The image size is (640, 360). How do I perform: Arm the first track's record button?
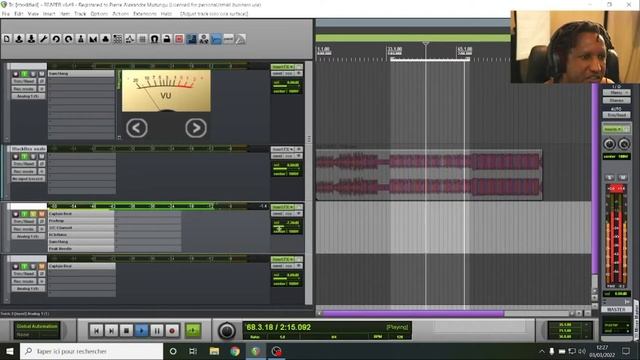(16, 74)
